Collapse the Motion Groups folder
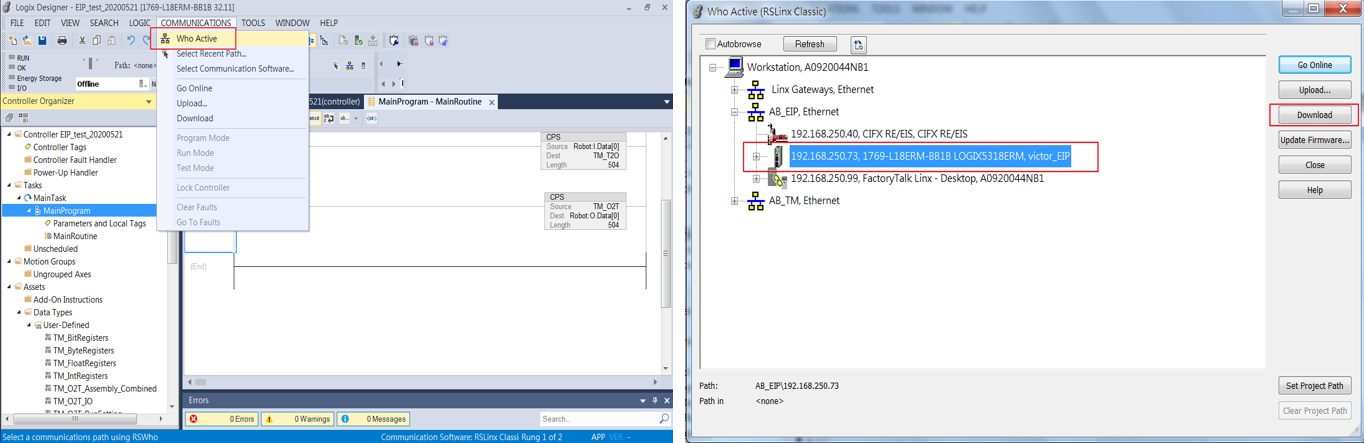This screenshot has height=443, width=1364. tap(10, 262)
